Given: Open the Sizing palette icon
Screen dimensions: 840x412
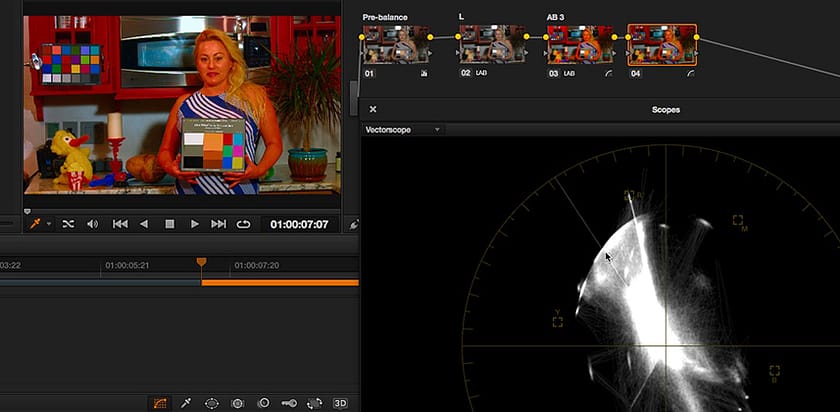Looking at the screenshot, I should [x=314, y=403].
